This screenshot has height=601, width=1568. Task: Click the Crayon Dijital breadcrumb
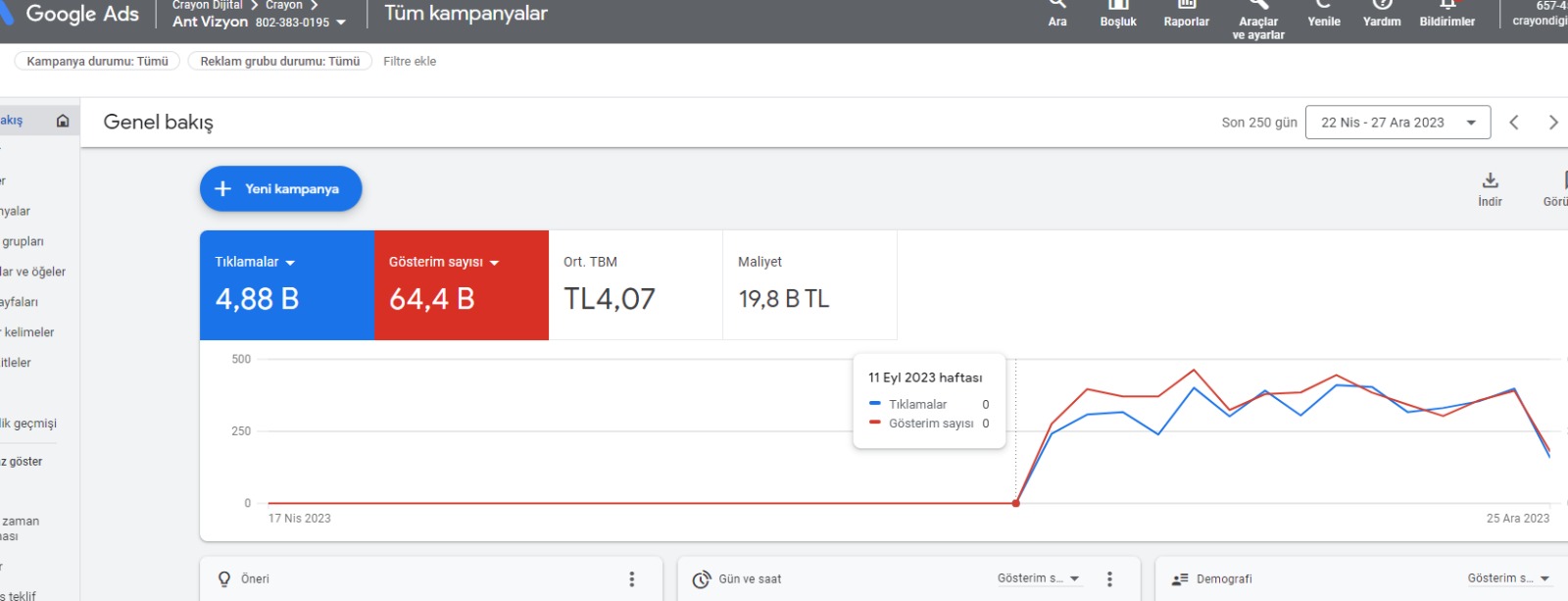click(x=207, y=5)
